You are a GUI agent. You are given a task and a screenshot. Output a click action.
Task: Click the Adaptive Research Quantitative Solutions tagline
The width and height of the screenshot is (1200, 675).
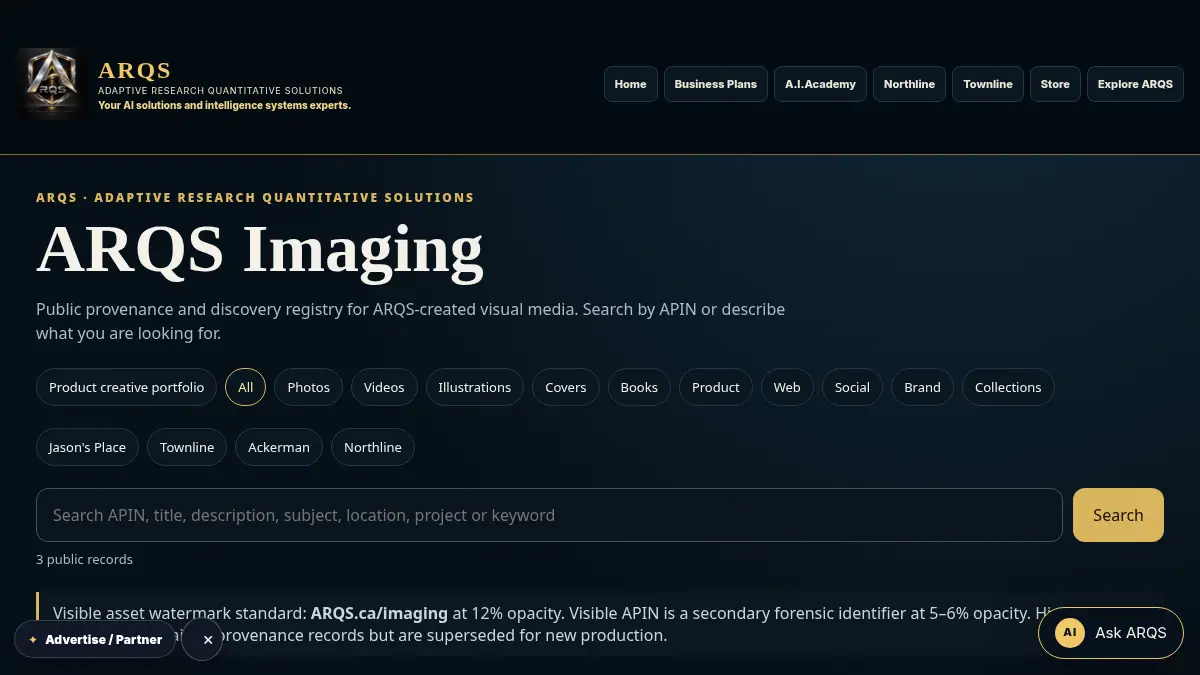(x=220, y=91)
